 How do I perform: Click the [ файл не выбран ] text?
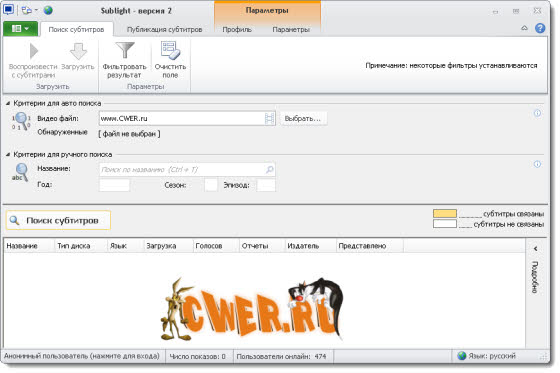click(129, 134)
